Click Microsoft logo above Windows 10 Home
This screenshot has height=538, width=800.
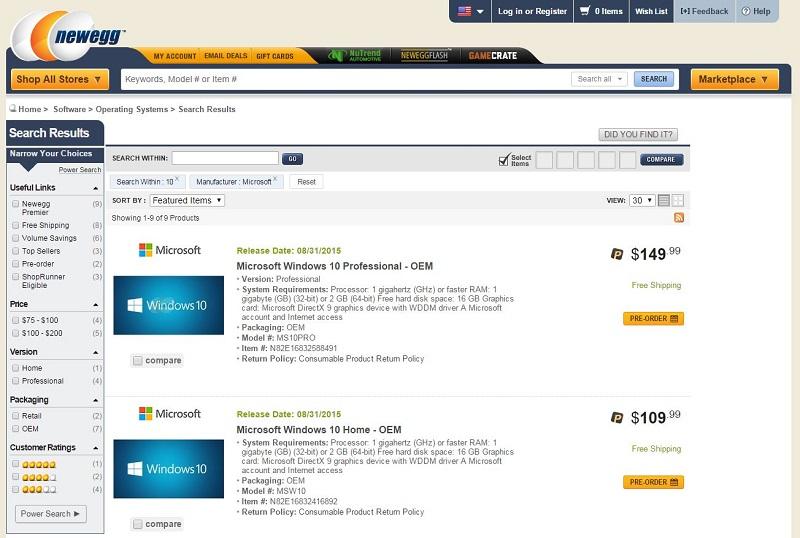(x=169, y=413)
